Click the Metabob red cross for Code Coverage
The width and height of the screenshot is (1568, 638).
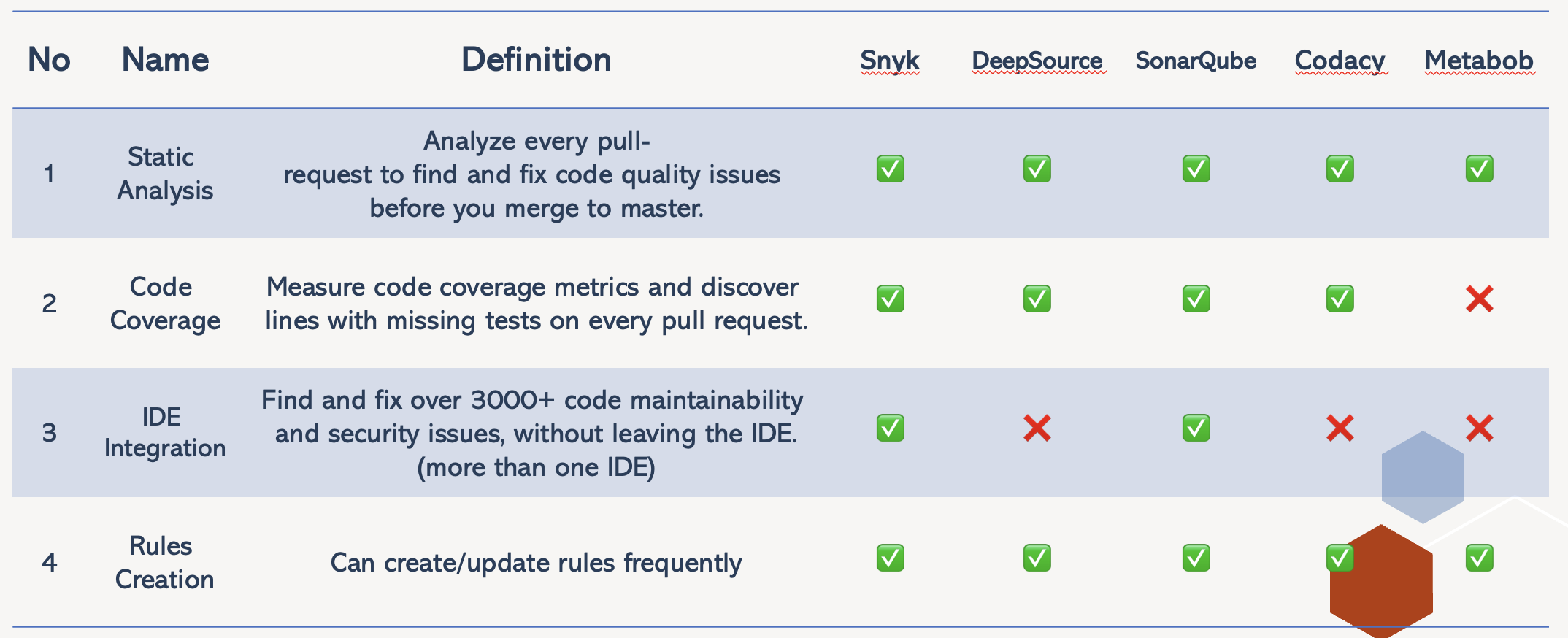[x=1479, y=299]
